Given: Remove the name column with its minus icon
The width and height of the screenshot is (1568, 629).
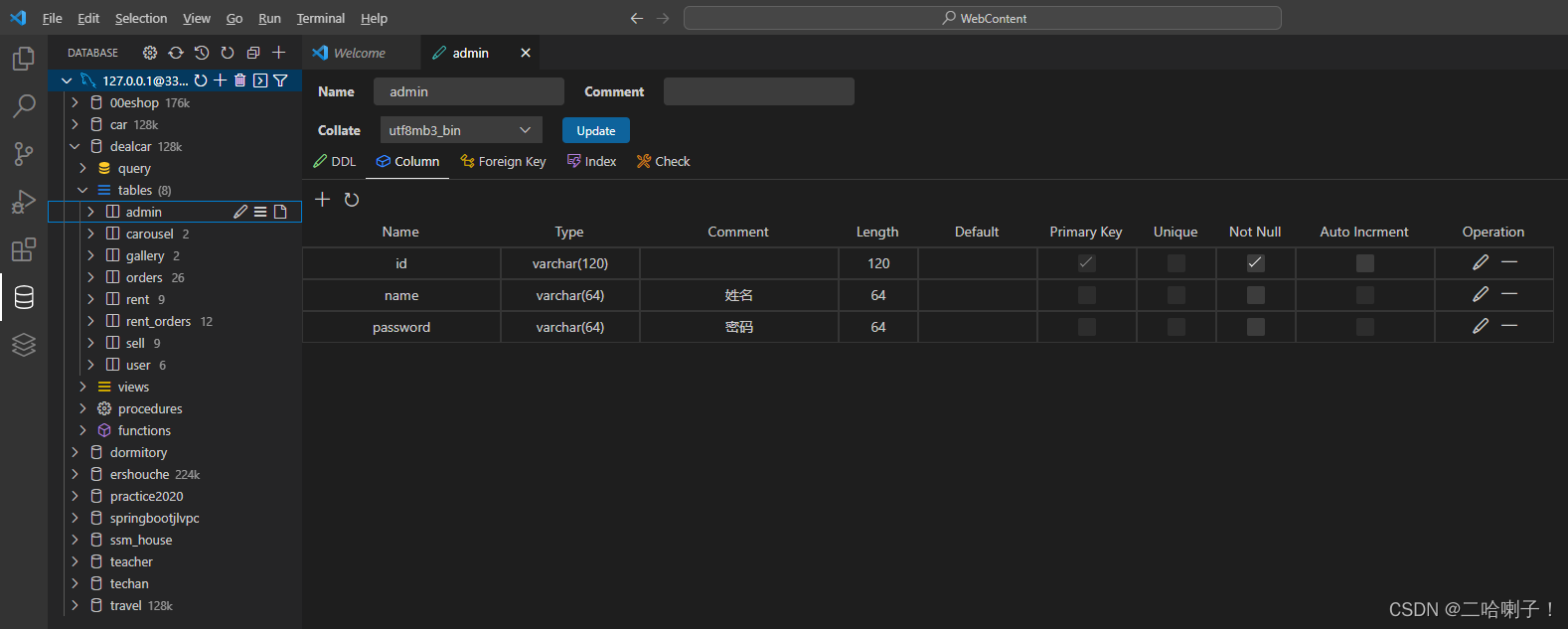Looking at the screenshot, I should click(x=1509, y=294).
